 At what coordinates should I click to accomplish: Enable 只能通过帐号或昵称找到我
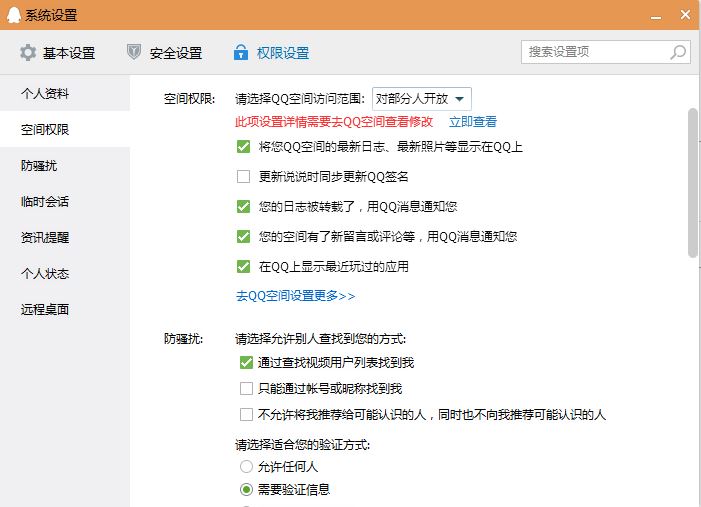(x=246, y=389)
